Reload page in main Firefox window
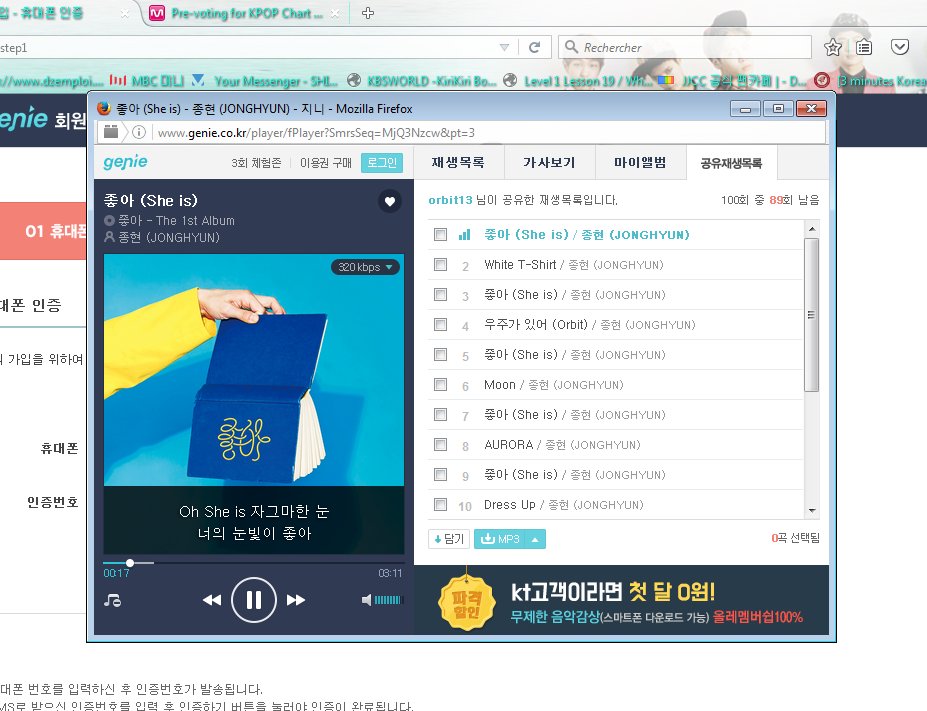This screenshot has height=711, width=927. pyautogui.click(x=534, y=47)
